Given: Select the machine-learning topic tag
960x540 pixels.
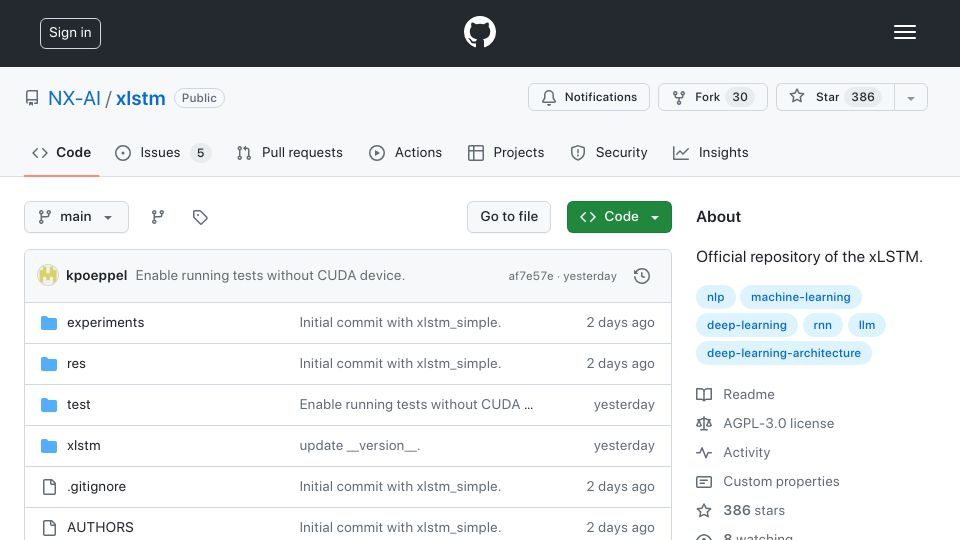Looking at the screenshot, I should tap(800, 297).
